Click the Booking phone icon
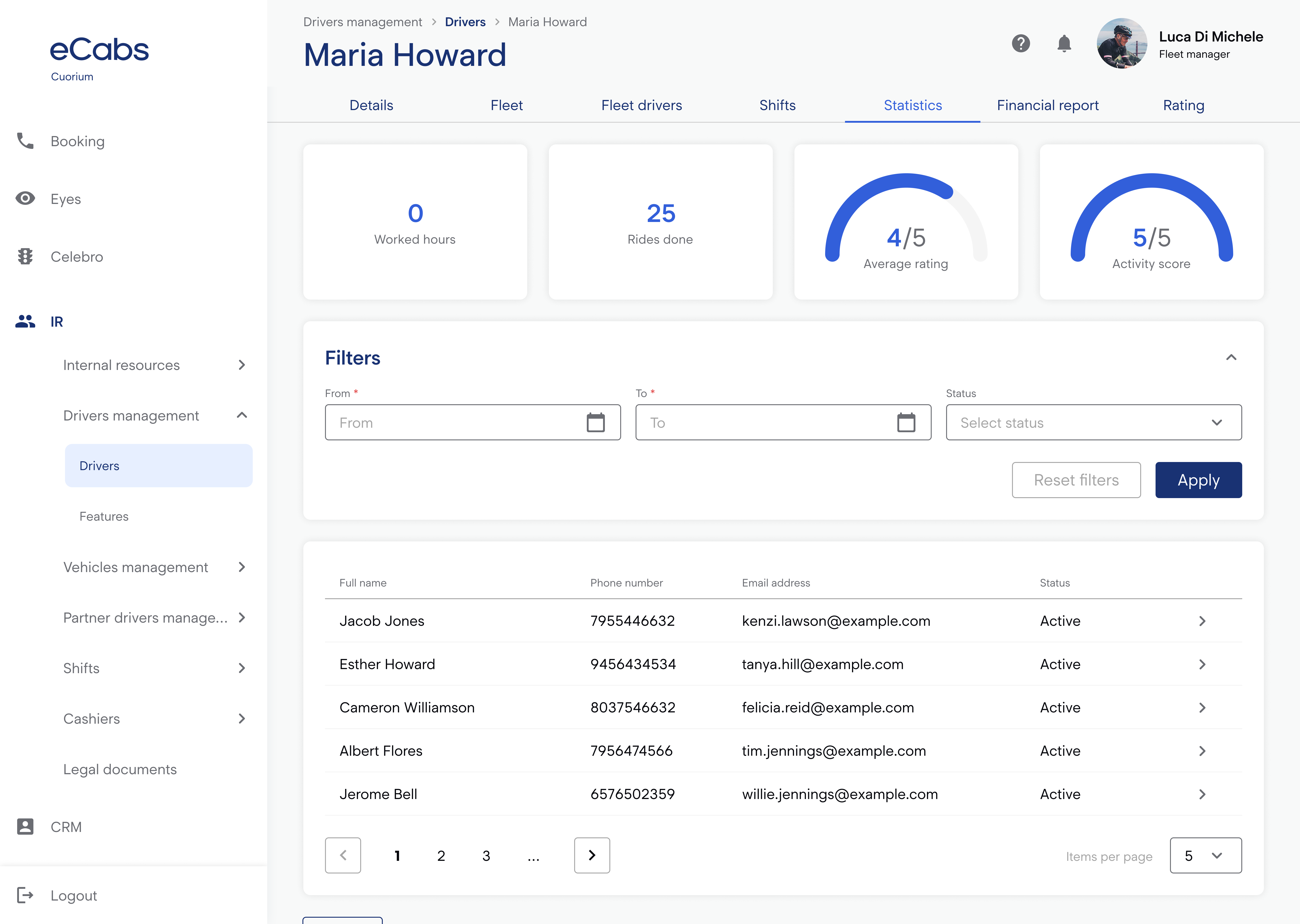Image resolution: width=1300 pixels, height=924 pixels. pos(25,141)
